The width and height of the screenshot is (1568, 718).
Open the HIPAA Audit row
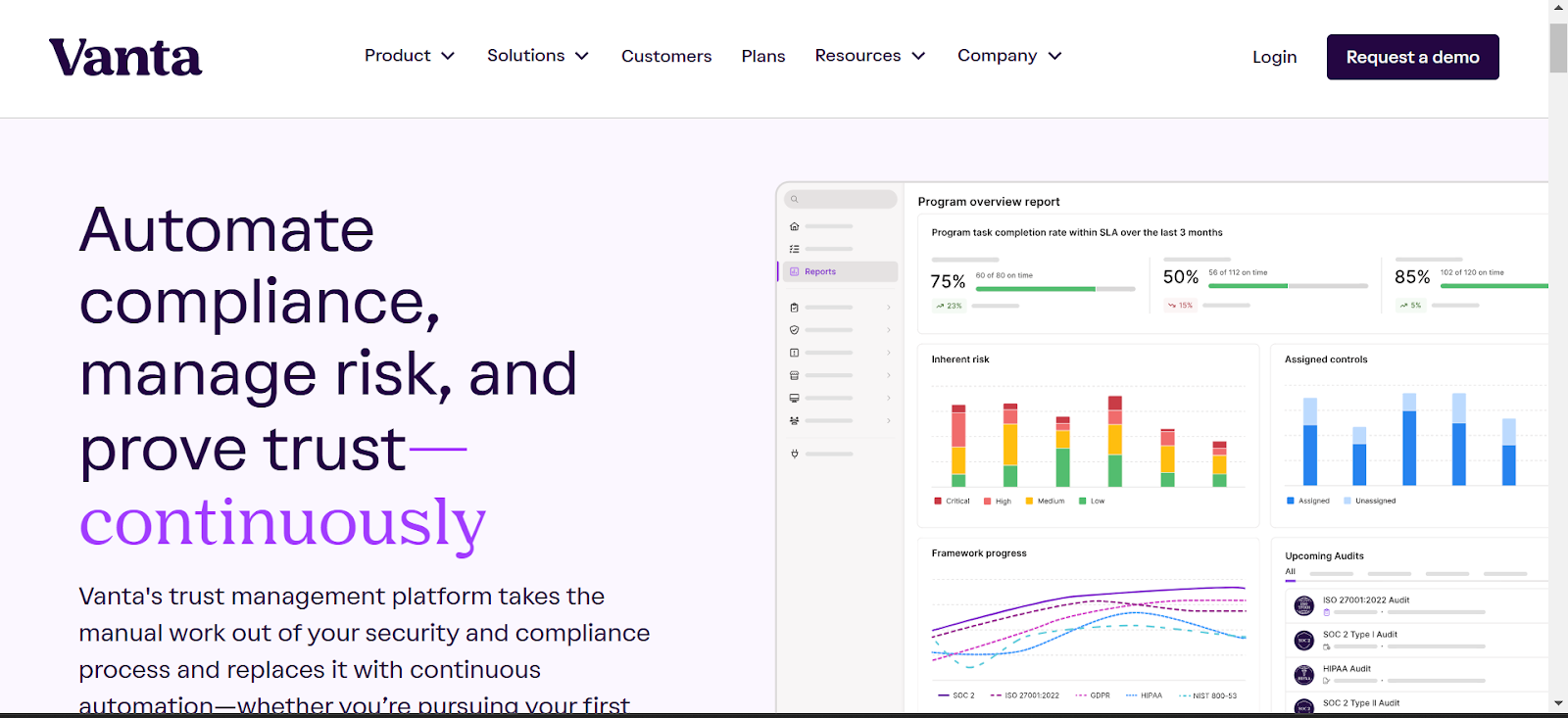coord(1417,675)
